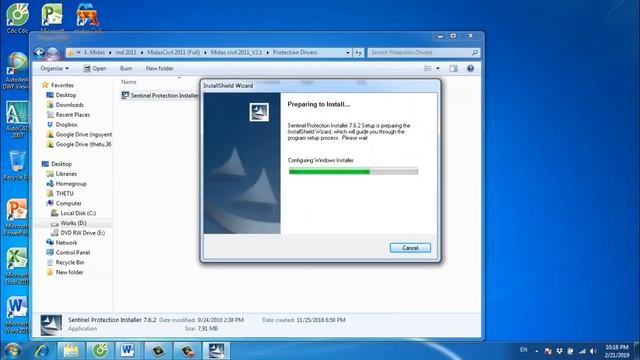Open Microsoft Word desktop icon

[17, 315]
